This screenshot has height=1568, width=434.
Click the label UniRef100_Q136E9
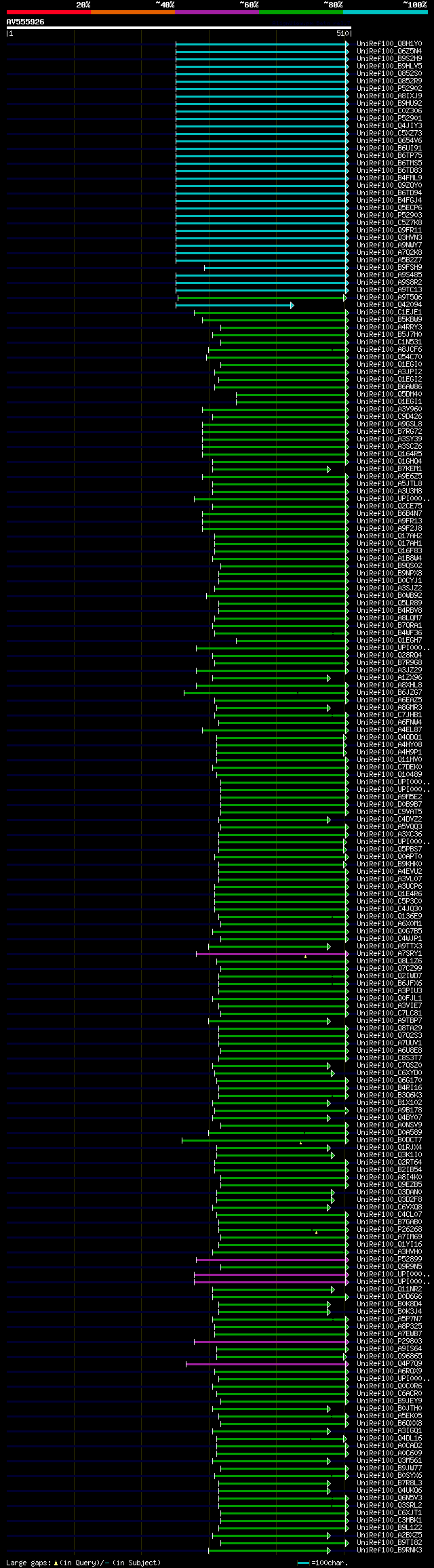pos(389,917)
